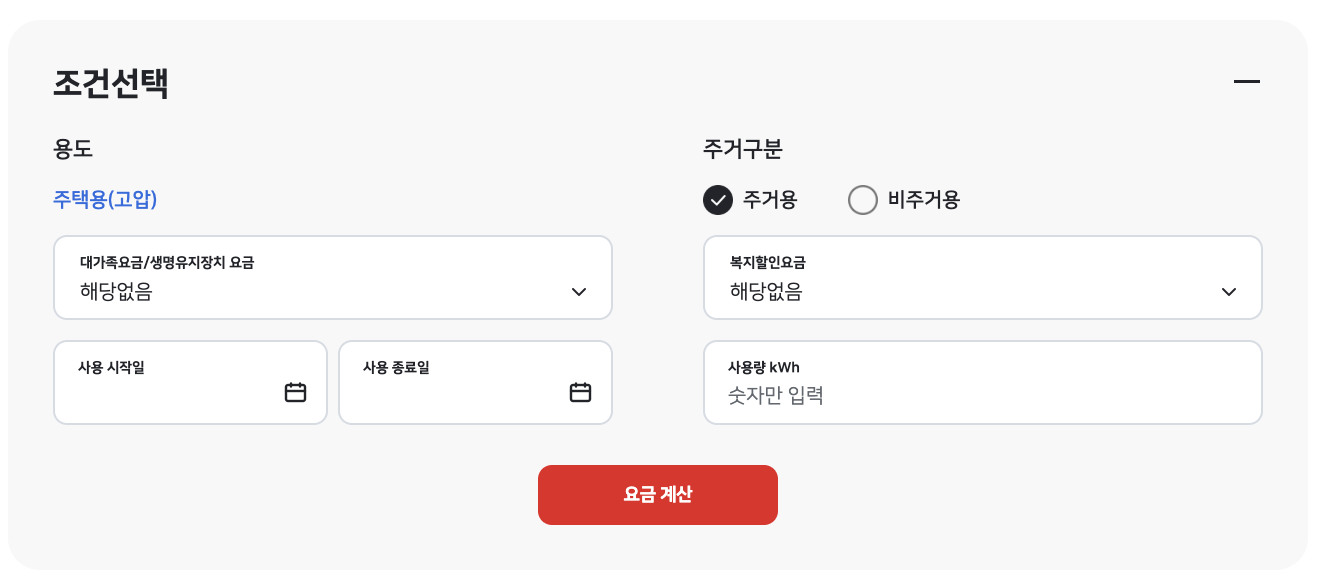Viewport: 1318px width, 586px height.
Task: Click the 해당없음 value under 복지할인요금
Action: (x=766, y=292)
